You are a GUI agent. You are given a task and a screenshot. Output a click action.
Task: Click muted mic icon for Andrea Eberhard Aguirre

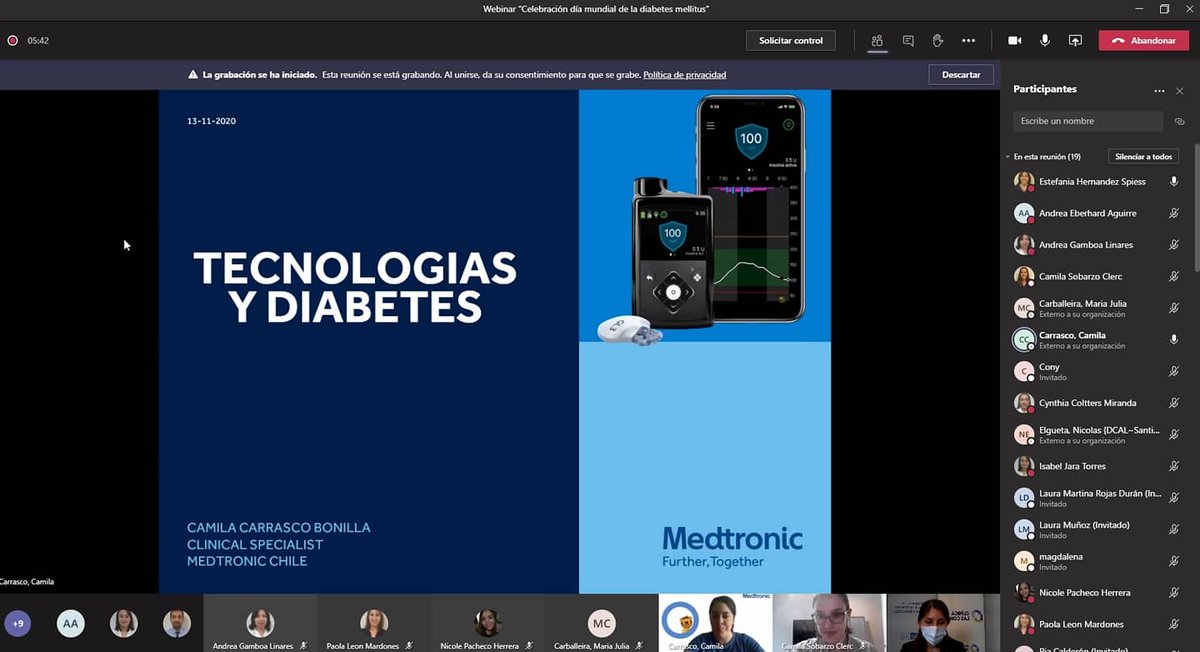click(x=1174, y=213)
